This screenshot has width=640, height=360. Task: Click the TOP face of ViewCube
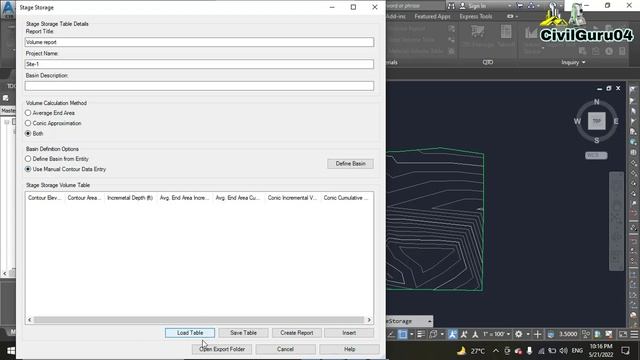[x=597, y=121]
